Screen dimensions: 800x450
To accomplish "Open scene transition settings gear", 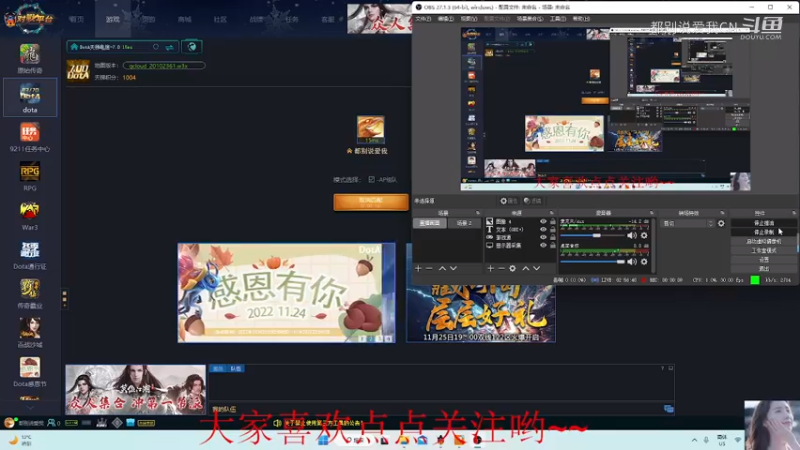I will click(721, 223).
